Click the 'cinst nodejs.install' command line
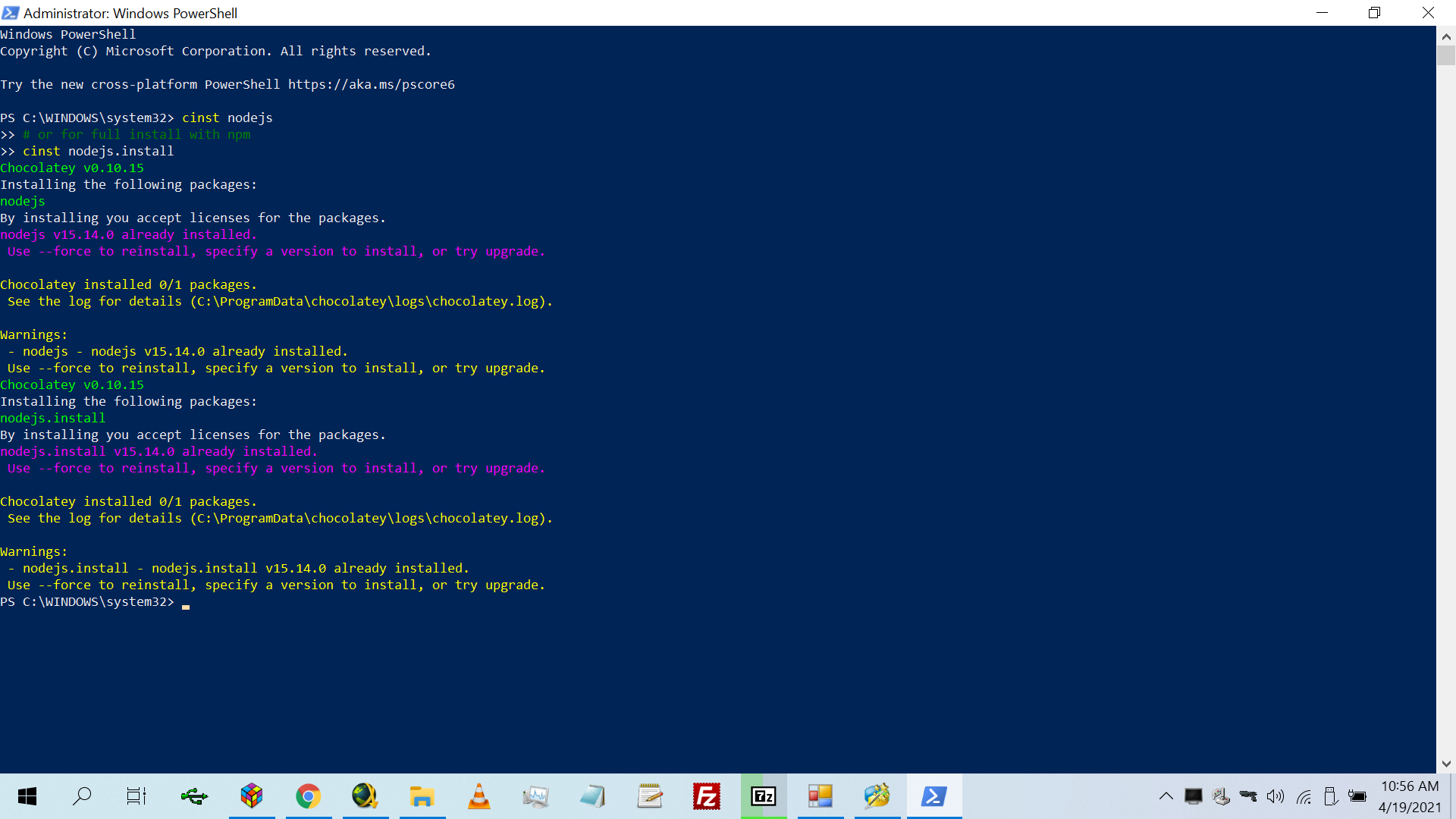The image size is (1456, 819). point(99,151)
